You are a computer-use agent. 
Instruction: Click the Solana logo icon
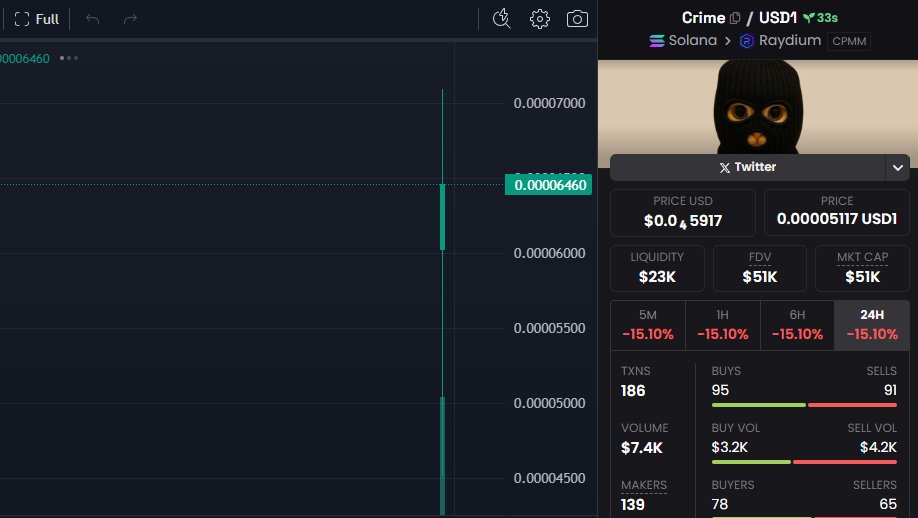pos(657,40)
